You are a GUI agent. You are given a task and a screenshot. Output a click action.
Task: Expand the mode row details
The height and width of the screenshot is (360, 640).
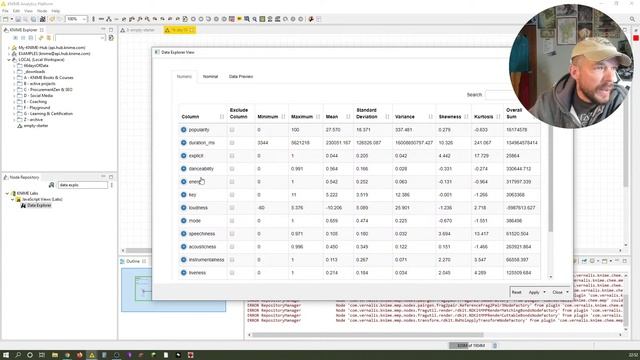184,221
